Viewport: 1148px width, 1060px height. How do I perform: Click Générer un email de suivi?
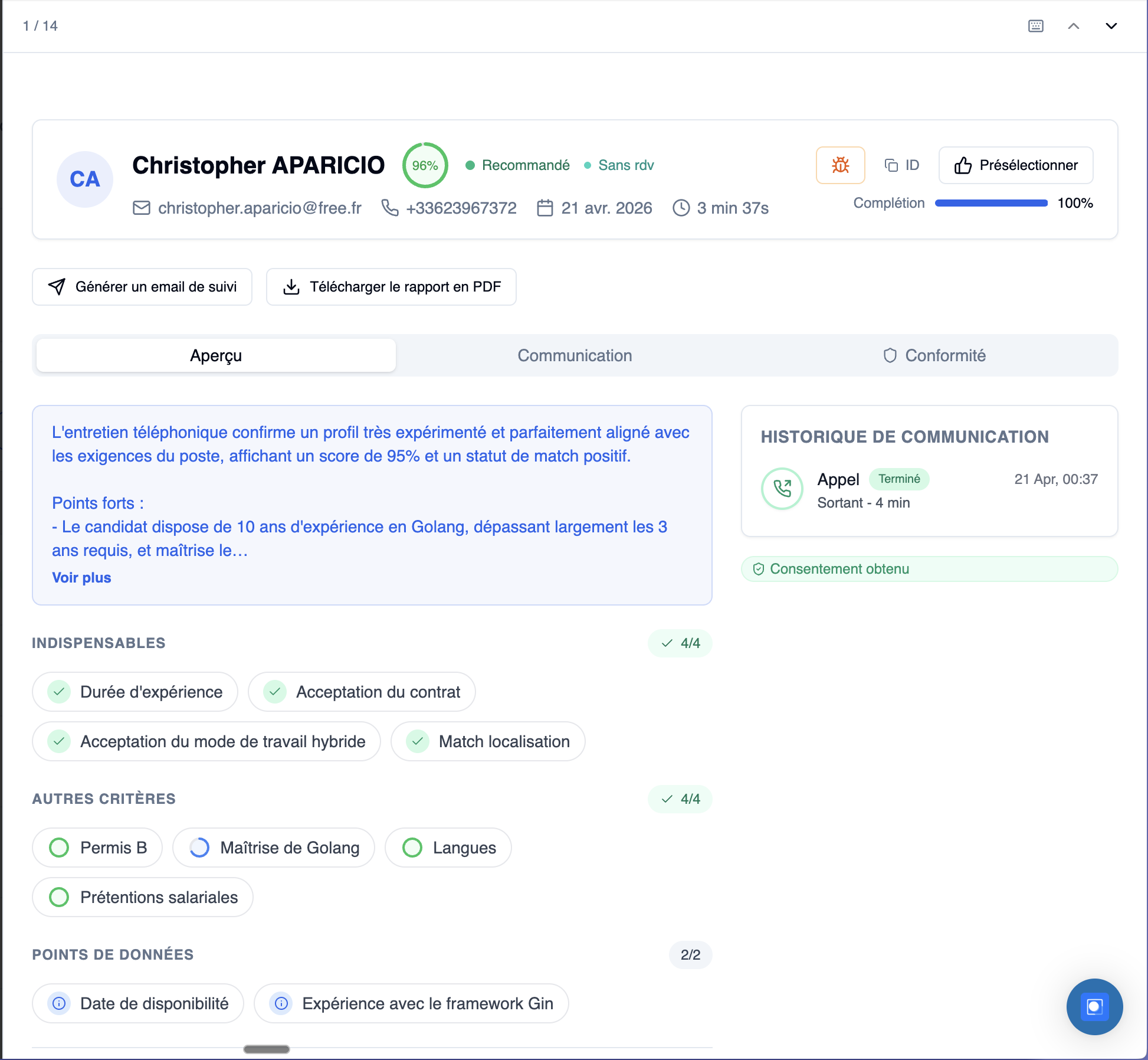tap(142, 287)
